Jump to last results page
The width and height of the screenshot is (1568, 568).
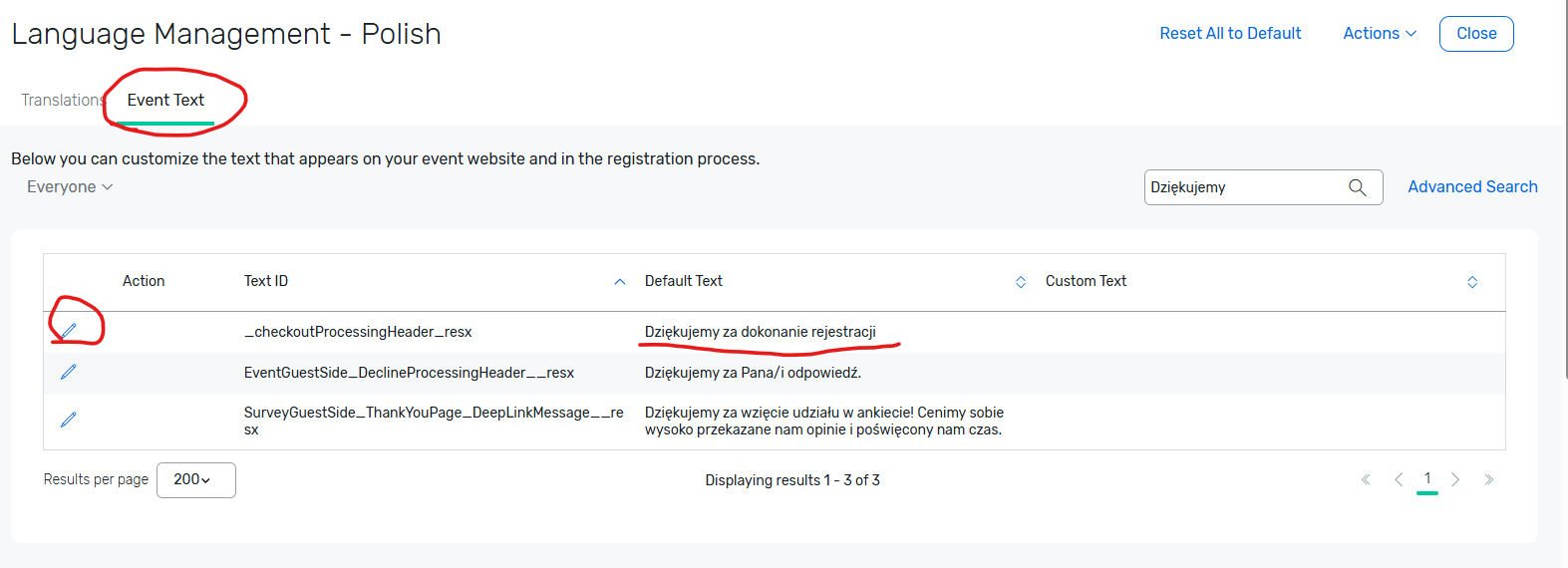(x=1489, y=480)
